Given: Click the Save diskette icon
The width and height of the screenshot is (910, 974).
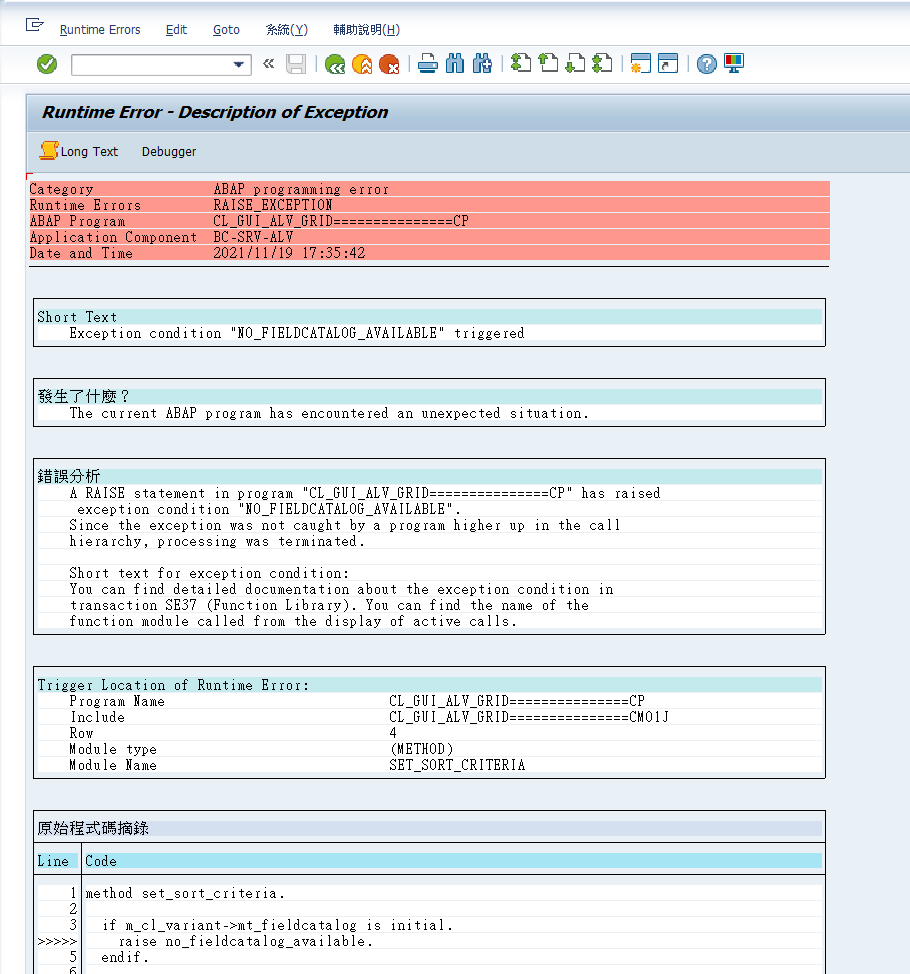Looking at the screenshot, I should pyautogui.click(x=296, y=64).
